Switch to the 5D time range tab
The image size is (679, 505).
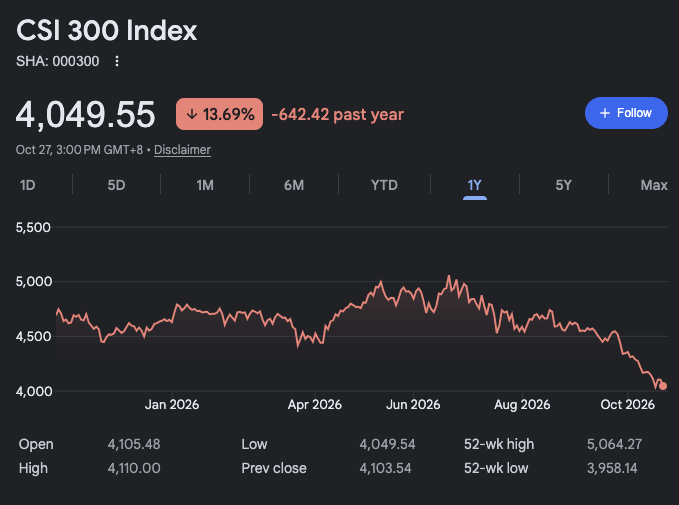coord(116,185)
